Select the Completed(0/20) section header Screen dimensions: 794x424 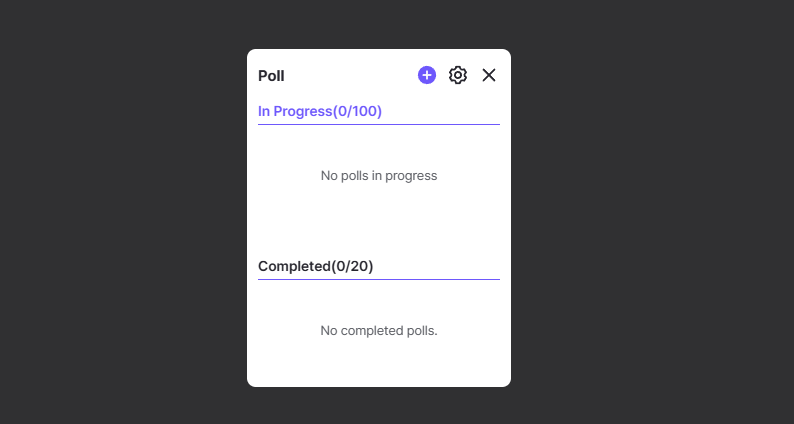(316, 266)
